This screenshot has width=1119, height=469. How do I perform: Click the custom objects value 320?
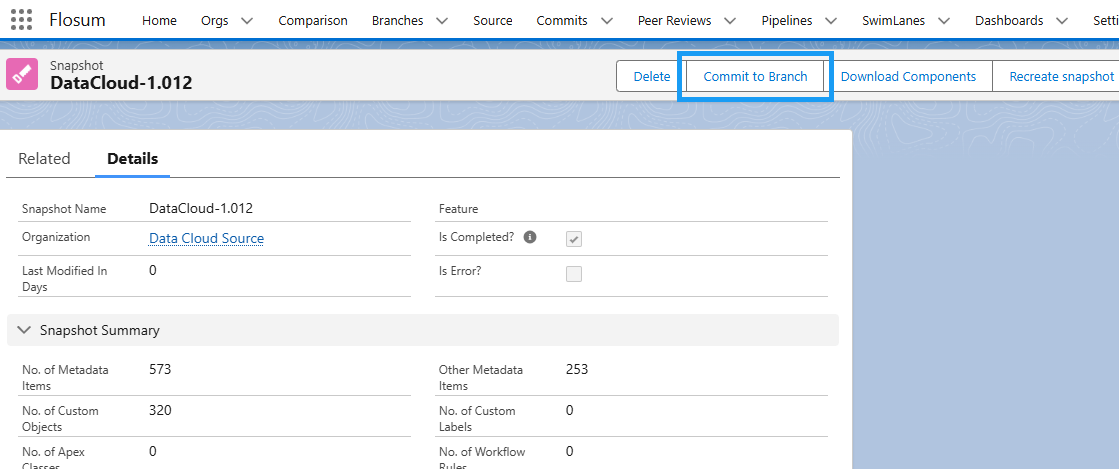point(160,410)
